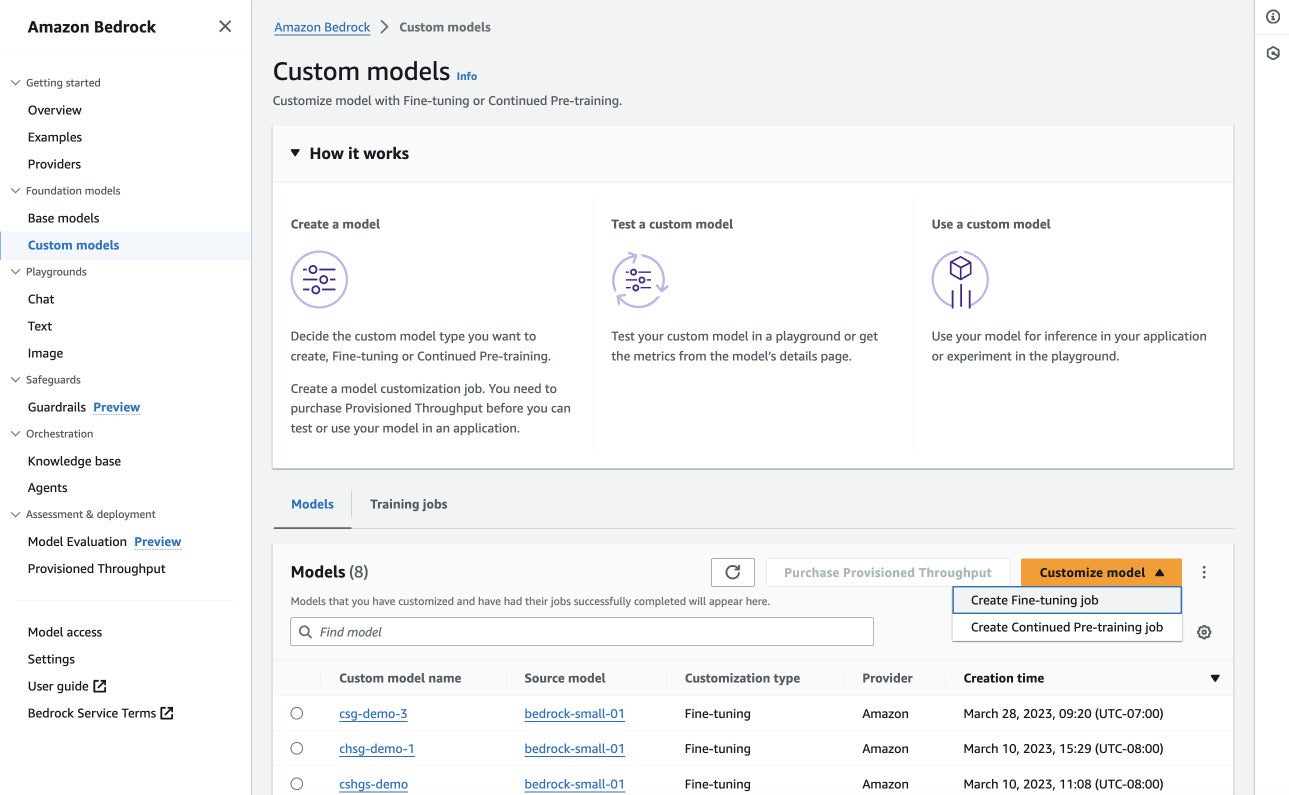Click the Use a custom model cube icon

[x=960, y=280]
